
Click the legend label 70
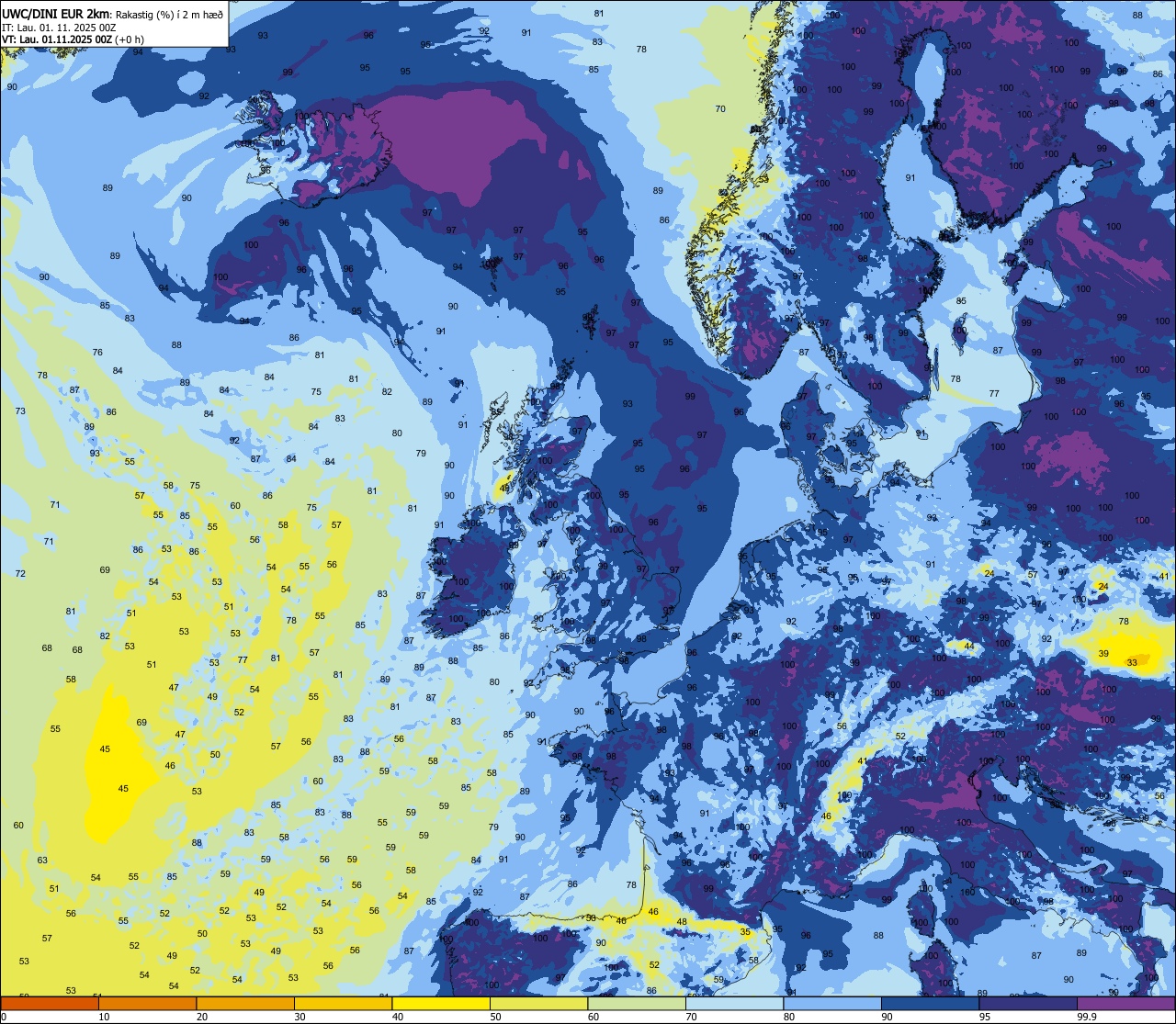click(691, 1017)
